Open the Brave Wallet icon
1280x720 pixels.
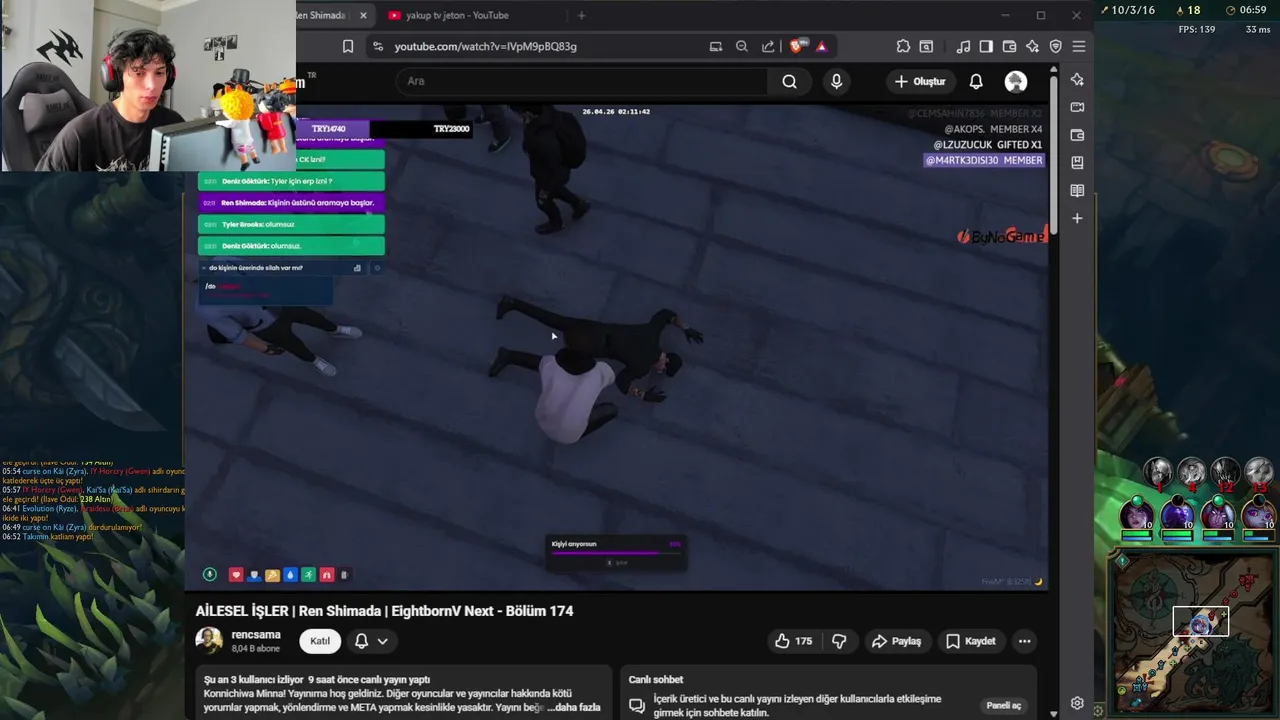click(1009, 46)
